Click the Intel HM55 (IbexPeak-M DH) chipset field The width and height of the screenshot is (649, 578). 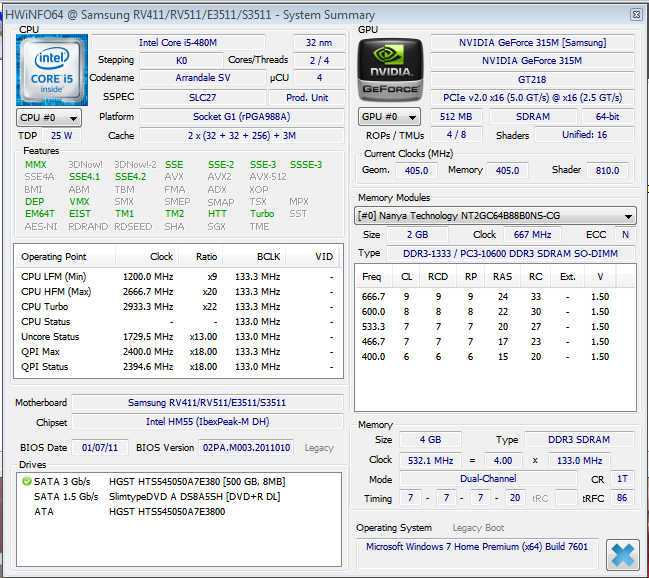pyautogui.click(x=207, y=421)
